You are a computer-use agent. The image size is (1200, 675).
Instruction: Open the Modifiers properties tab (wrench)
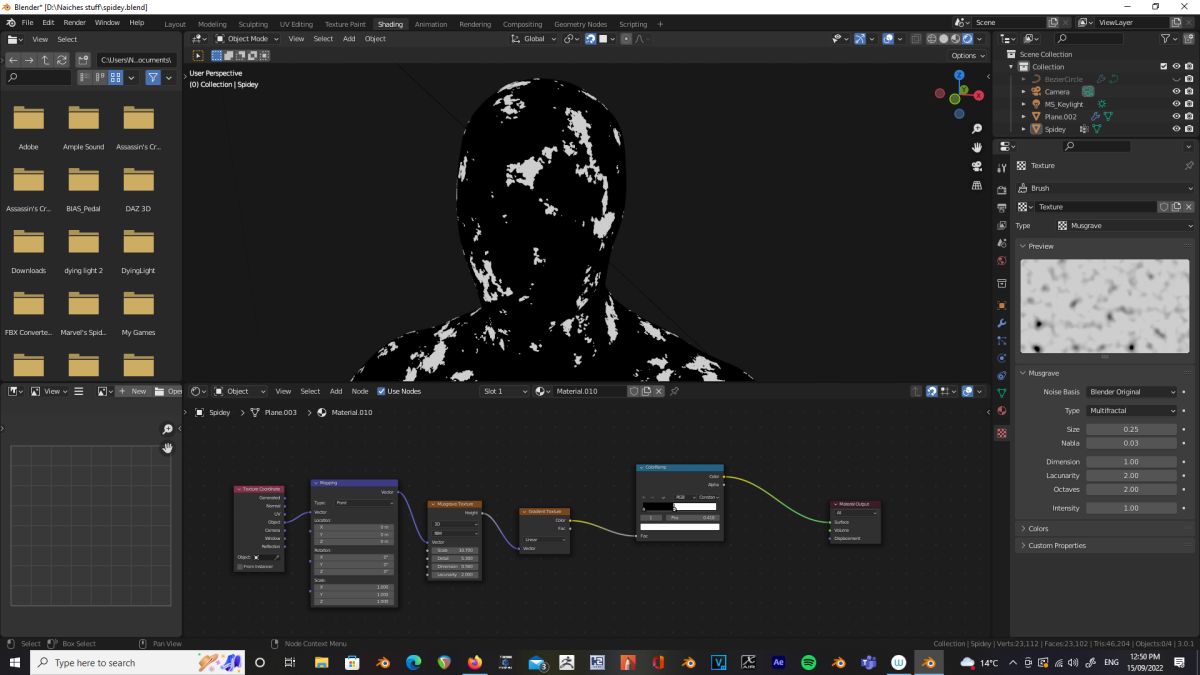pyautogui.click(x=1002, y=323)
